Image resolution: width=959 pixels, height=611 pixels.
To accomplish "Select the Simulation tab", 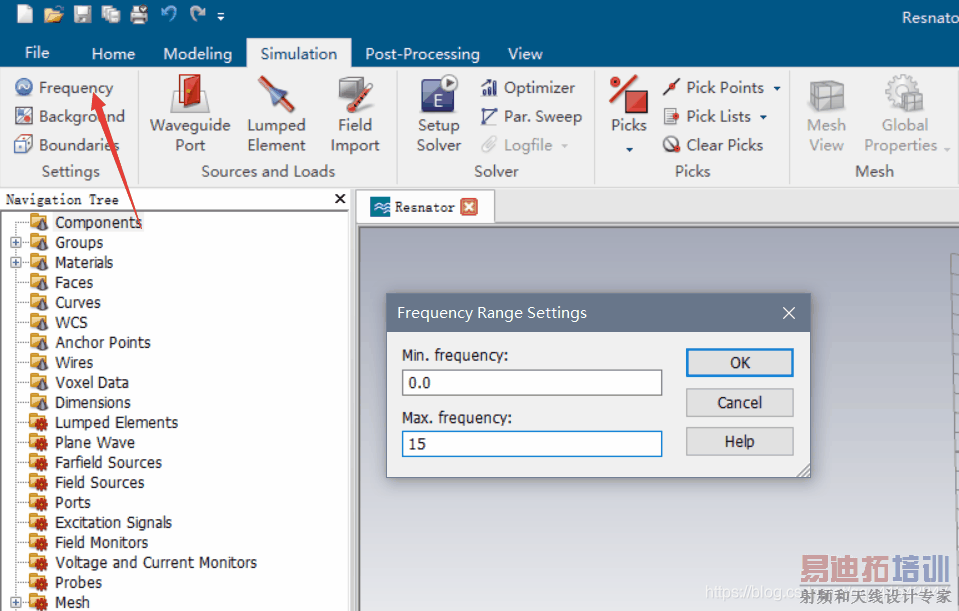I will 298,54.
